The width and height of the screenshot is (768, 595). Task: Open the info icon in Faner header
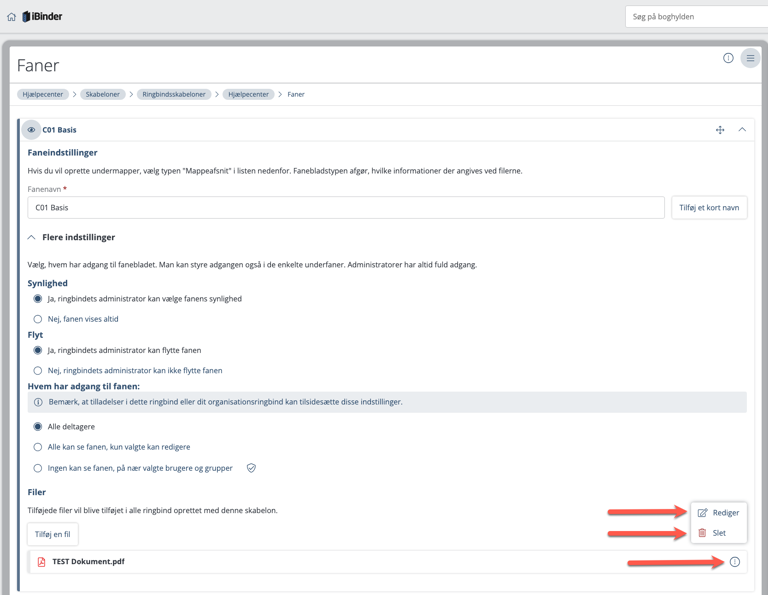(728, 58)
